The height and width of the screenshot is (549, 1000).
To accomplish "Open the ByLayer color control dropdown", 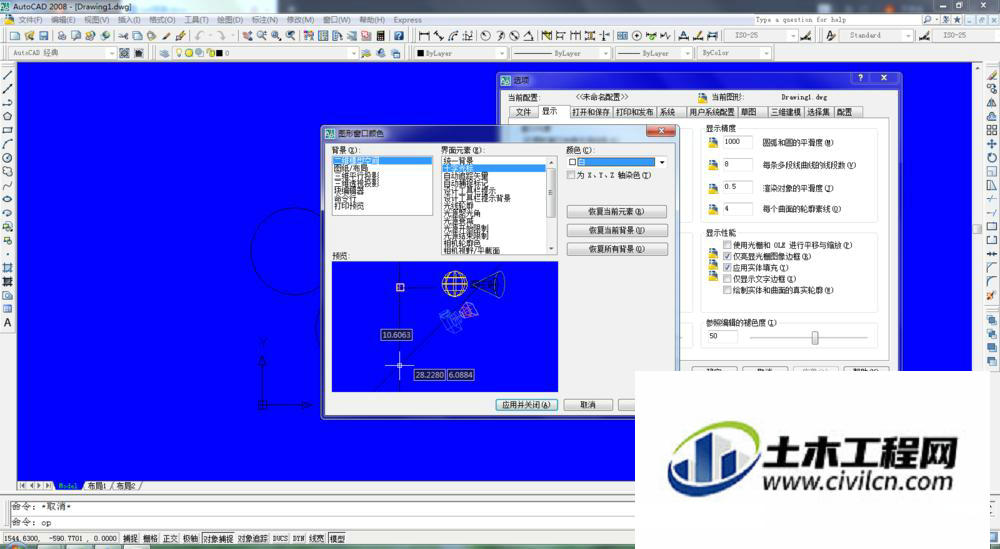I will pos(502,53).
